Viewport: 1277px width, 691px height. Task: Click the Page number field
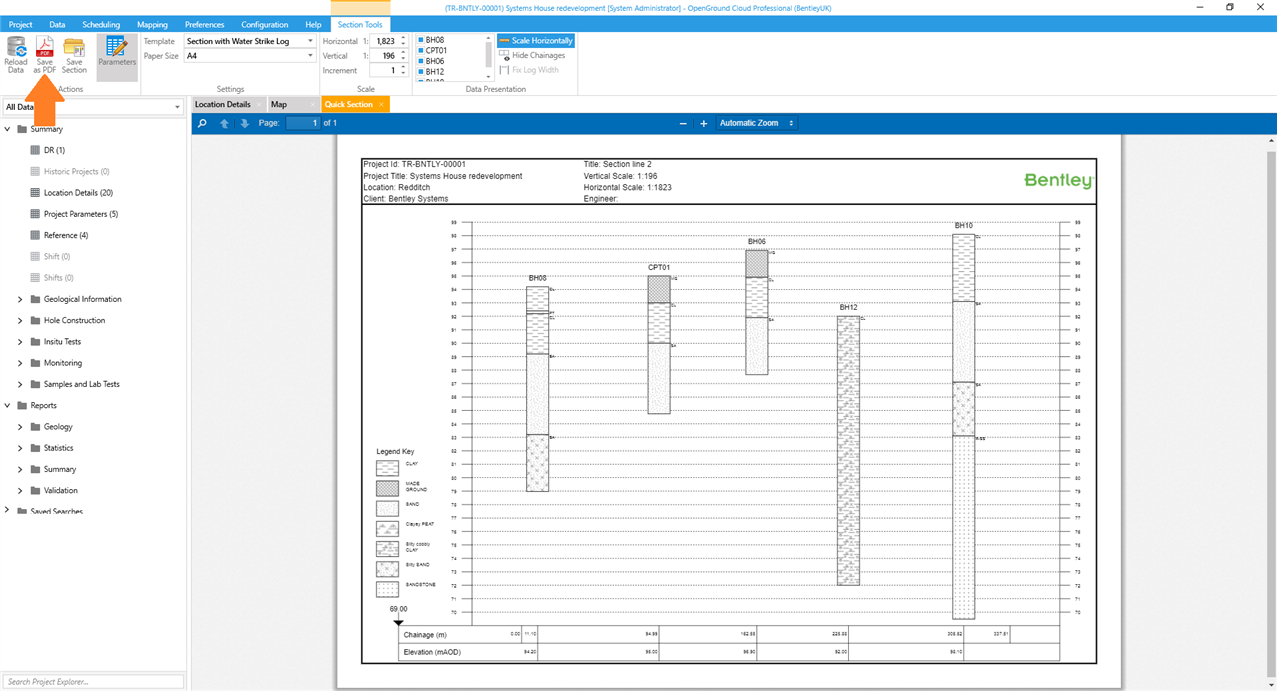click(302, 123)
